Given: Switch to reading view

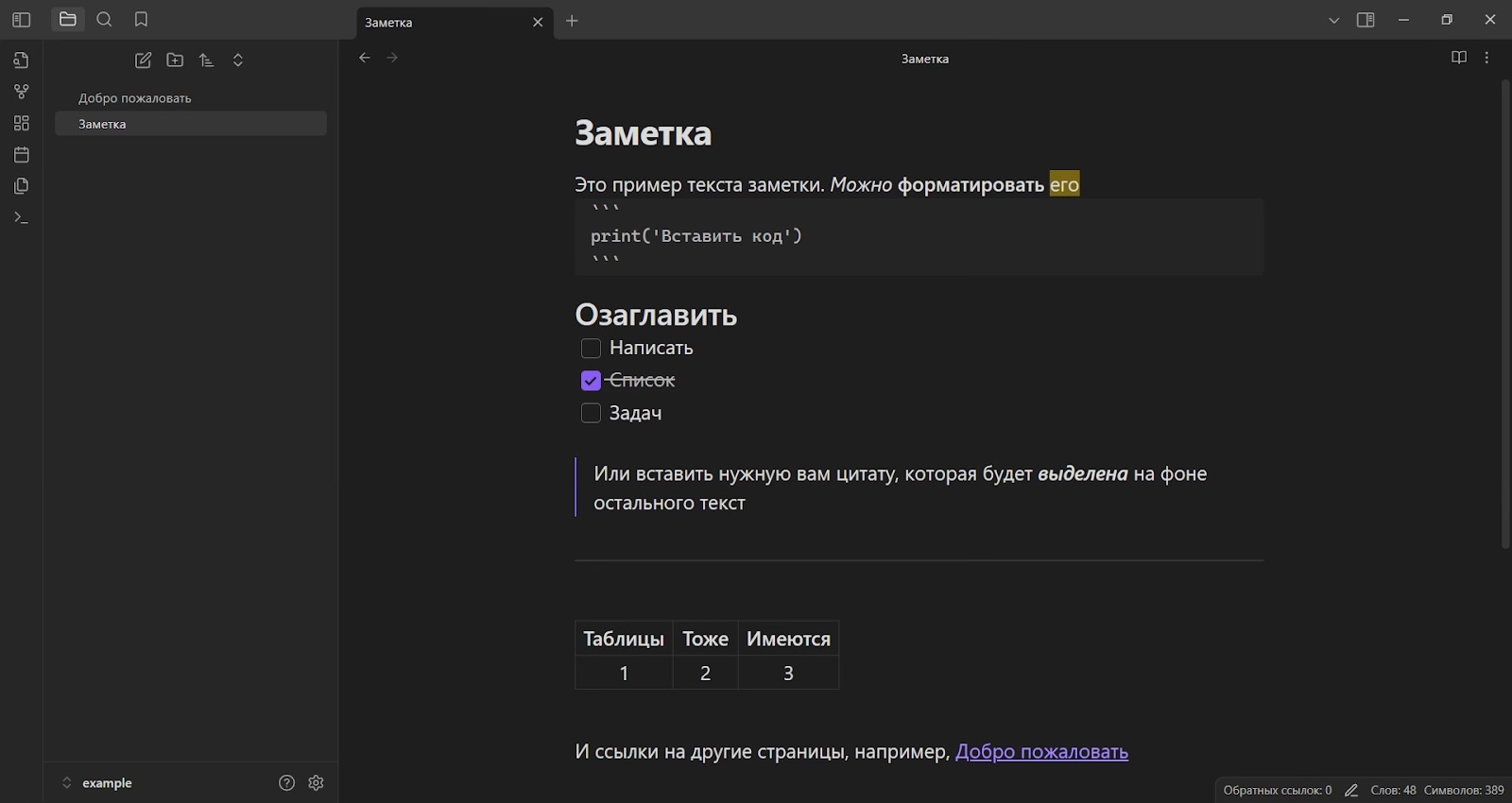Looking at the screenshot, I should tap(1459, 58).
